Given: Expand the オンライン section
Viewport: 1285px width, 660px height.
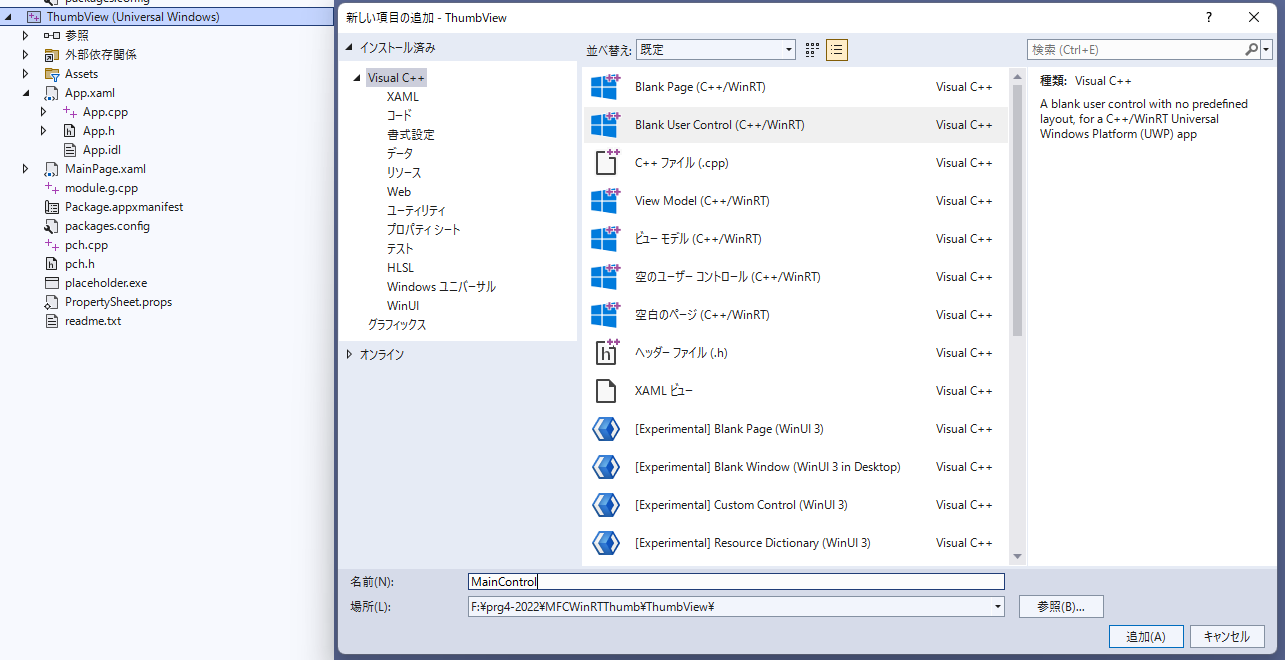Looking at the screenshot, I should tap(349, 354).
